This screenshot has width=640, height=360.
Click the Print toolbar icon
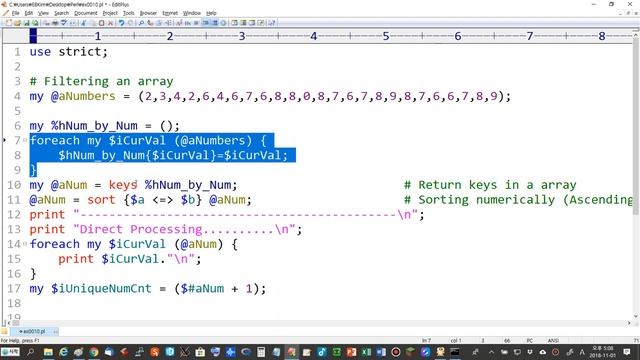55,23
